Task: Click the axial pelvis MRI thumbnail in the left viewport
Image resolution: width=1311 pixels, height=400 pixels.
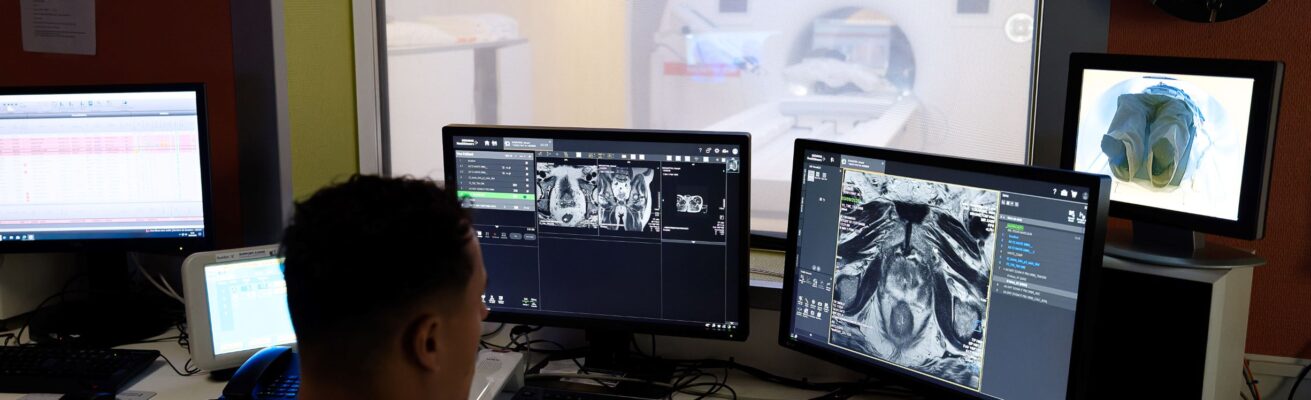Action: pyautogui.click(x=566, y=198)
